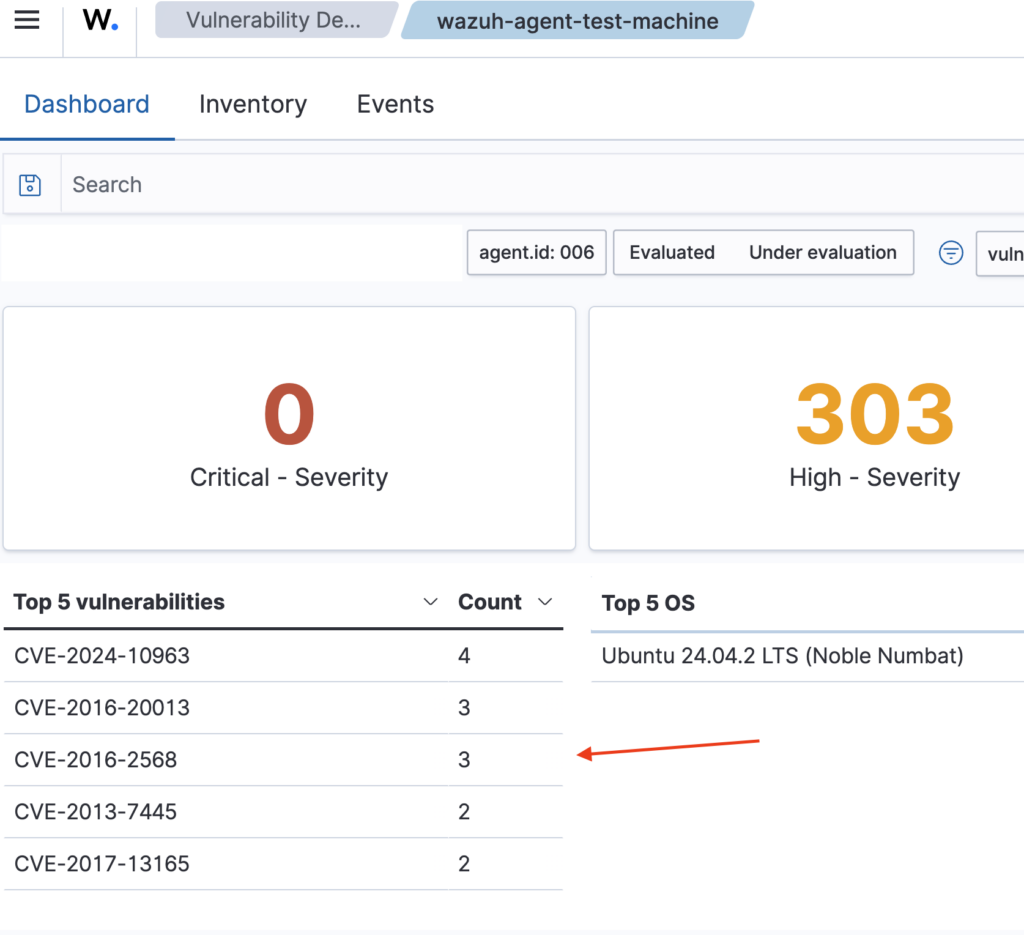
Task: Click the Wazuh W. logo
Action: pyautogui.click(x=101, y=20)
